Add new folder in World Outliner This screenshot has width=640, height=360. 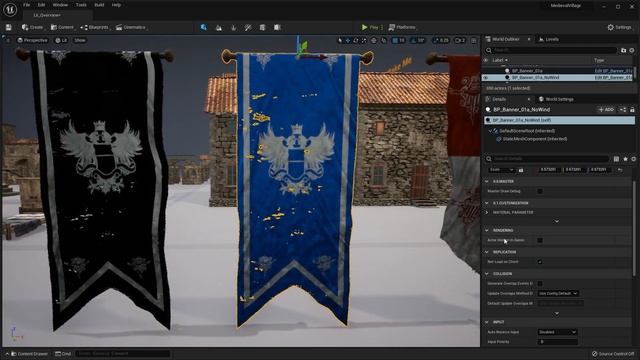pos(623,50)
